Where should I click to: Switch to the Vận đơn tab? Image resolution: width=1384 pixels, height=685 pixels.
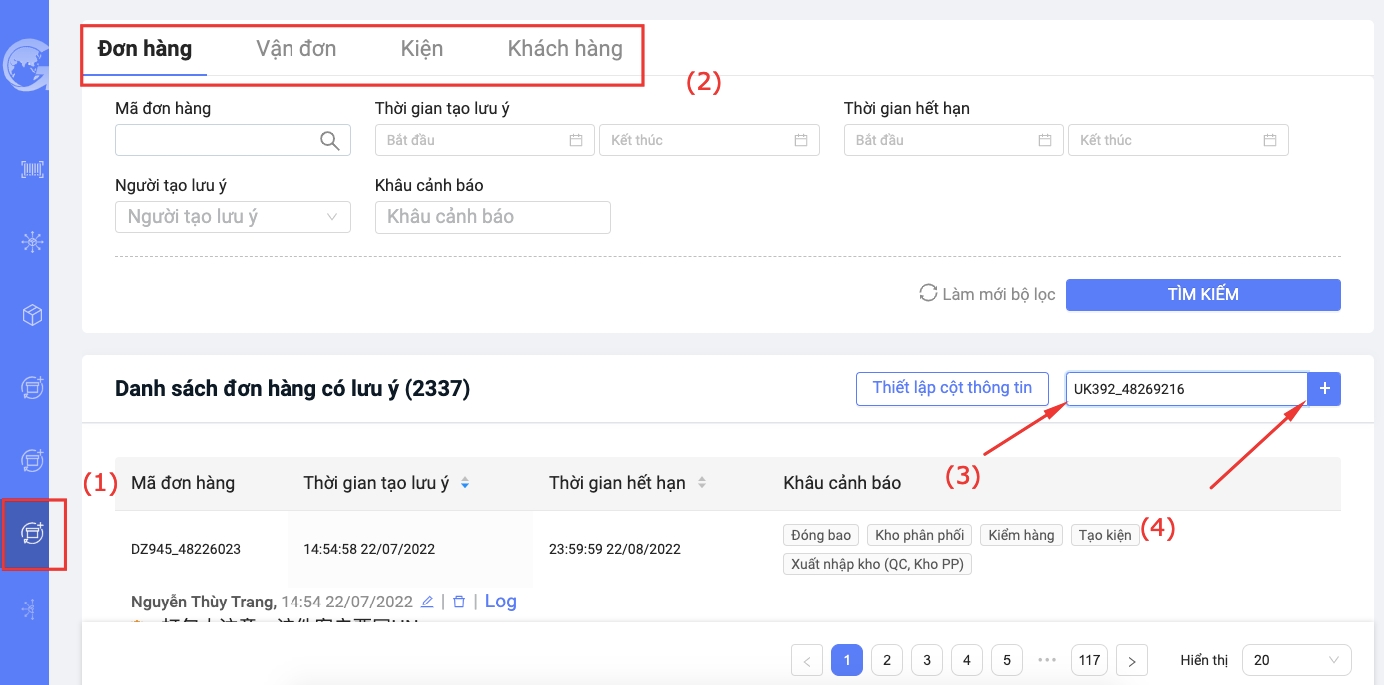point(296,49)
